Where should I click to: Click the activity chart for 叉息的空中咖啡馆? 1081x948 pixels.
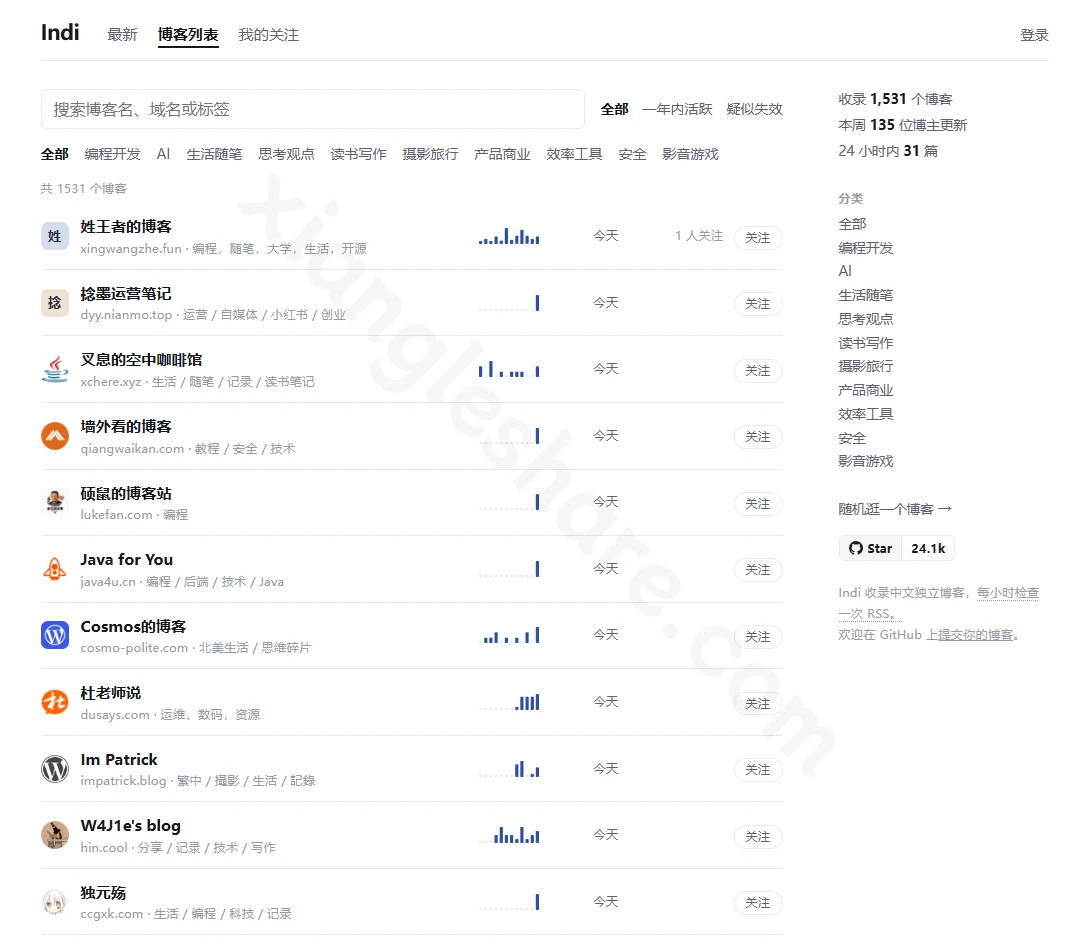coord(509,369)
